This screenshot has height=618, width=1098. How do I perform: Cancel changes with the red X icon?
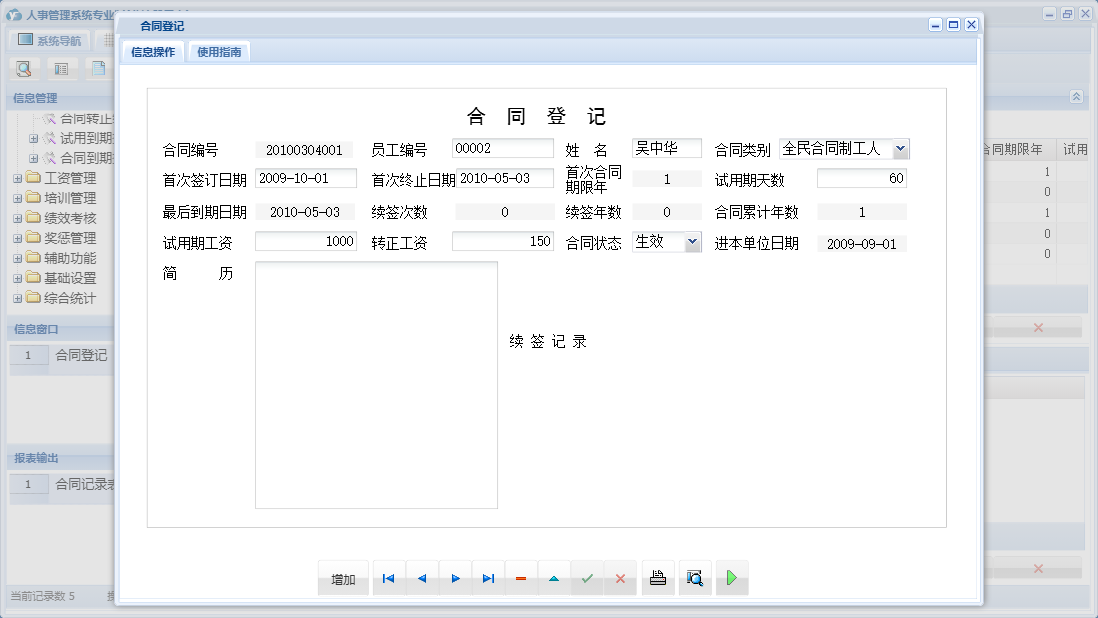[x=620, y=578]
